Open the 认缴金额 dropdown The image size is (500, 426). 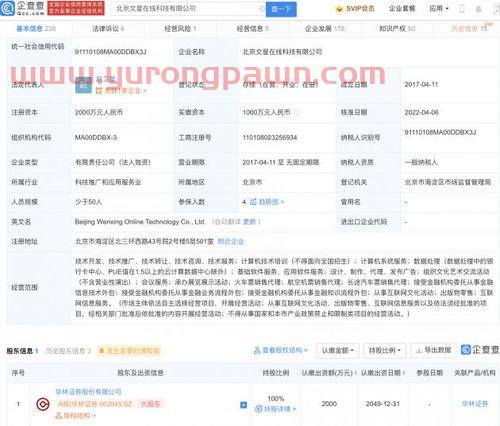(x=337, y=350)
